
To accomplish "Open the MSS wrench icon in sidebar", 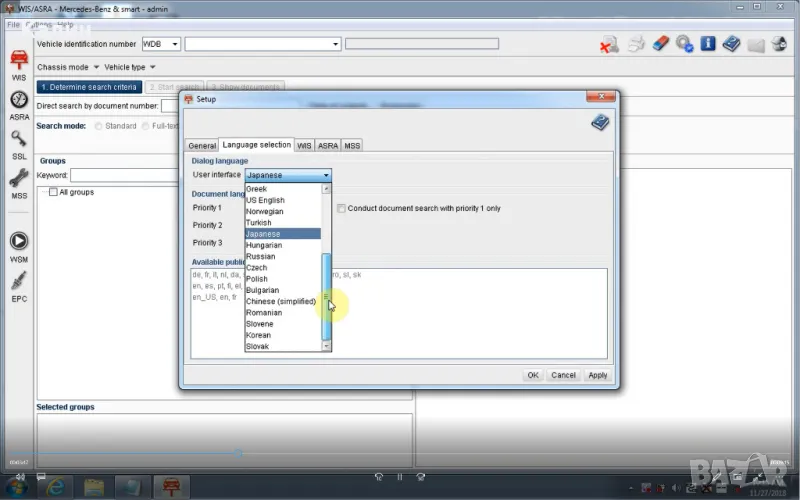I will (19, 180).
